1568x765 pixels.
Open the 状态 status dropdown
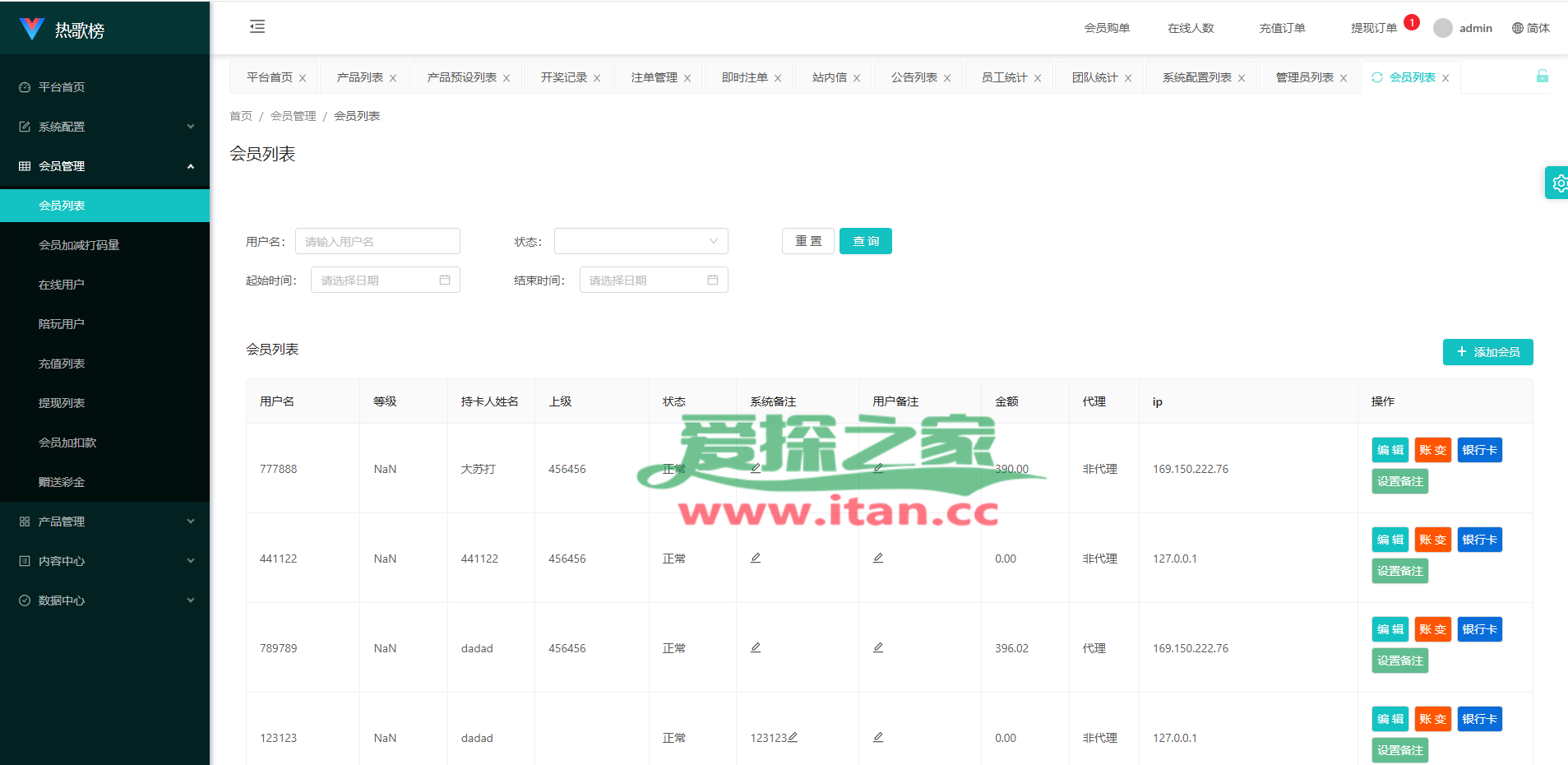(x=641, y=241)
